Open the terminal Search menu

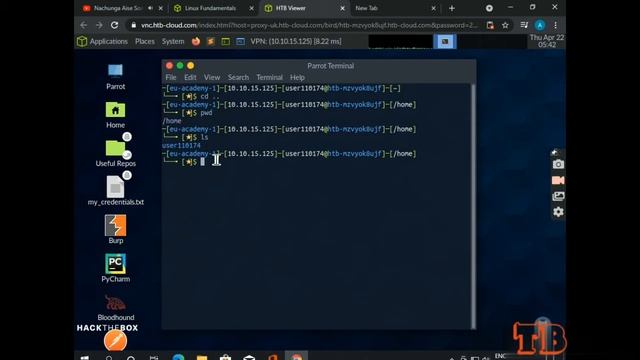(238, 77)
